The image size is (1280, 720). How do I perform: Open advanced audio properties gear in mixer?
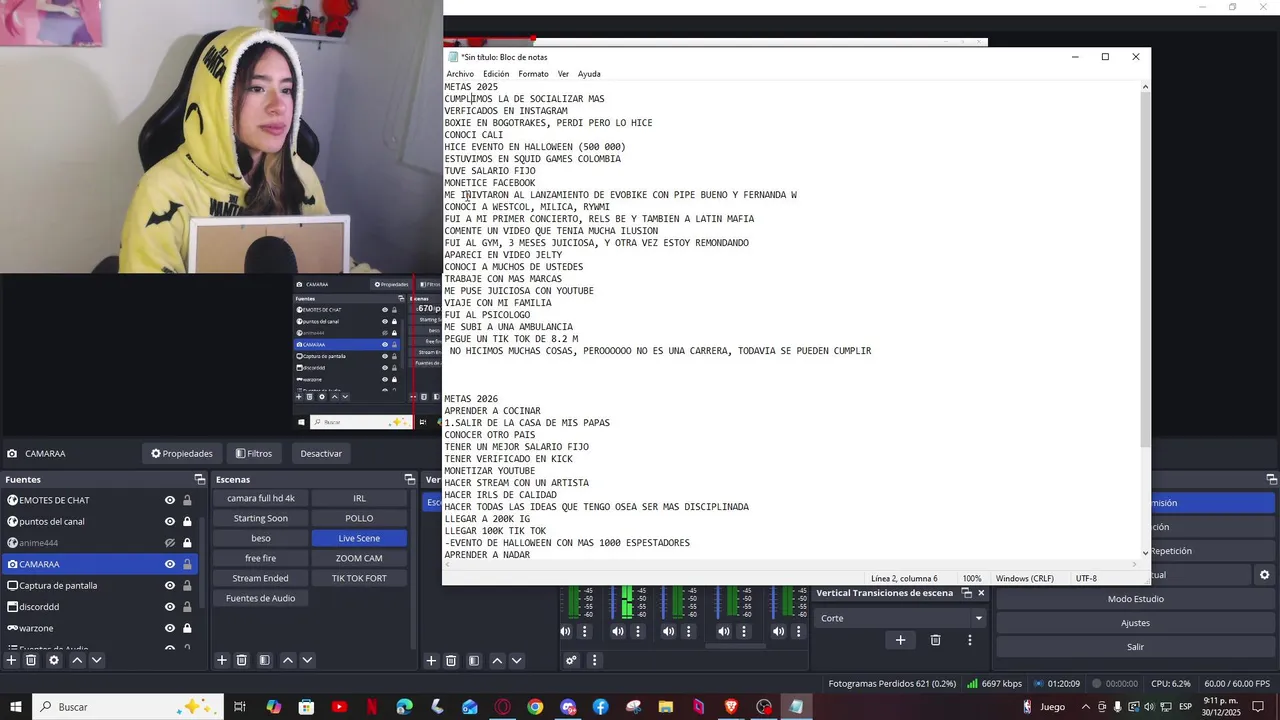571,660
